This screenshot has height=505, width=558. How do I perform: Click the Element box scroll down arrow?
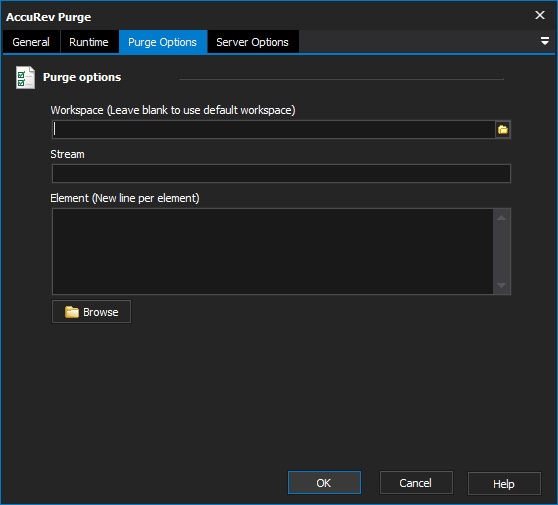502,285
